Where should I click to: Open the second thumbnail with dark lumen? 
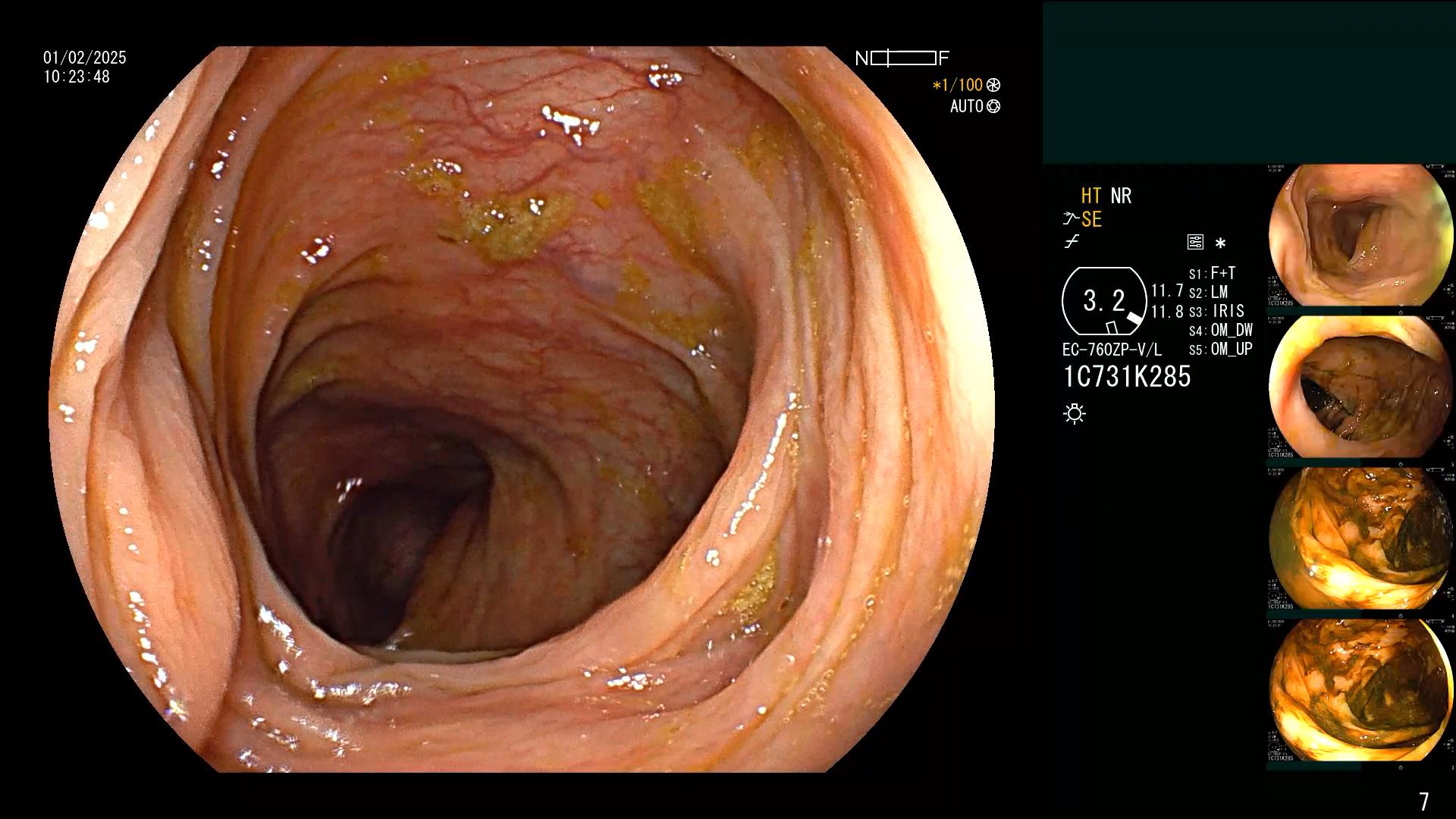(1360, 387)
